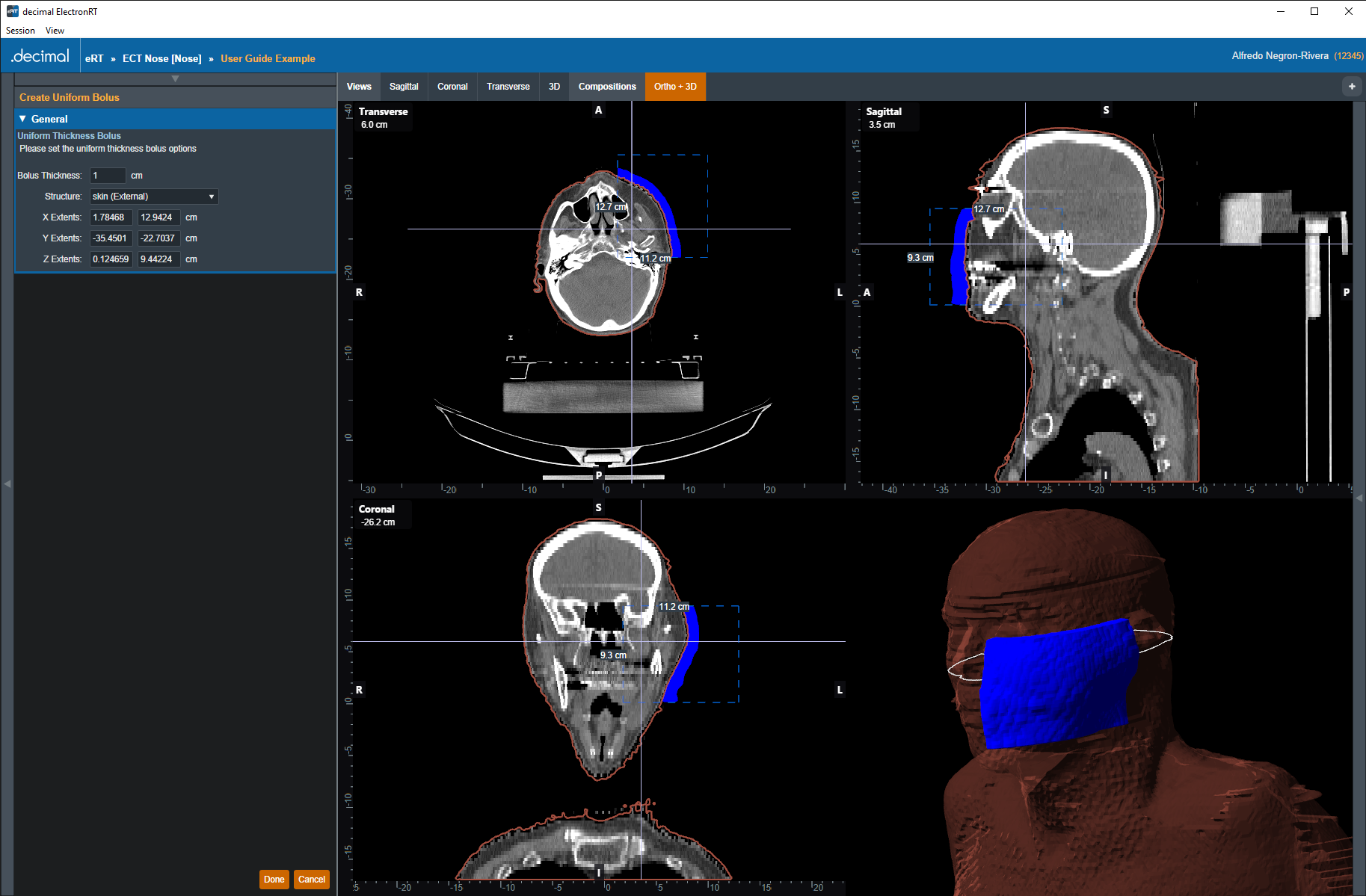Open the Session menu
This screenshot has height=896, width=1366.
(20, 31)
